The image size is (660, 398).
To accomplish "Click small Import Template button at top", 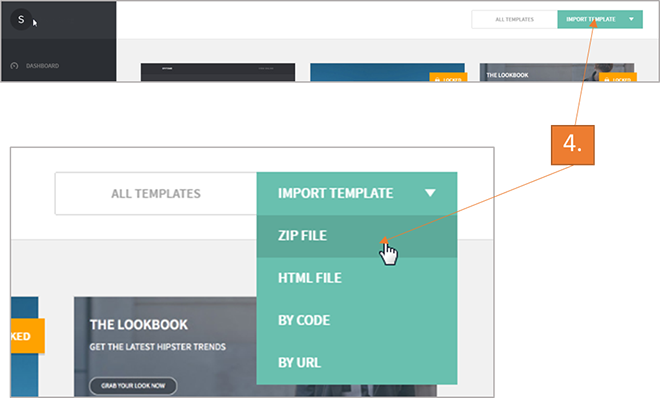I will click(x=600, y=19).
